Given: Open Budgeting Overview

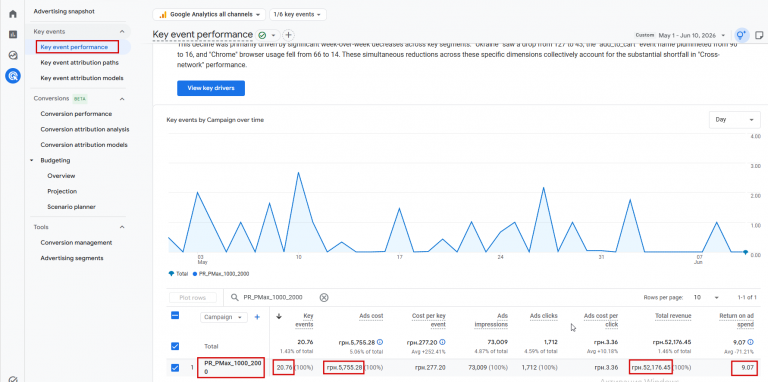Looking at the screenshot, I should 61,176.
